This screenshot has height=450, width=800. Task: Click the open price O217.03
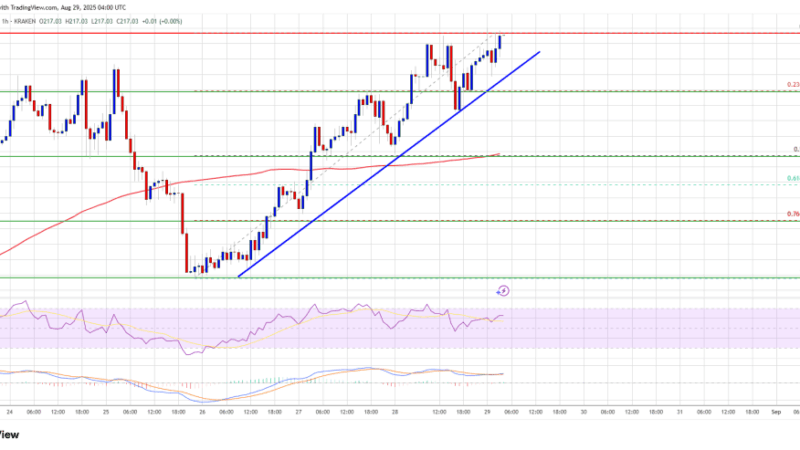click(51, 21)
